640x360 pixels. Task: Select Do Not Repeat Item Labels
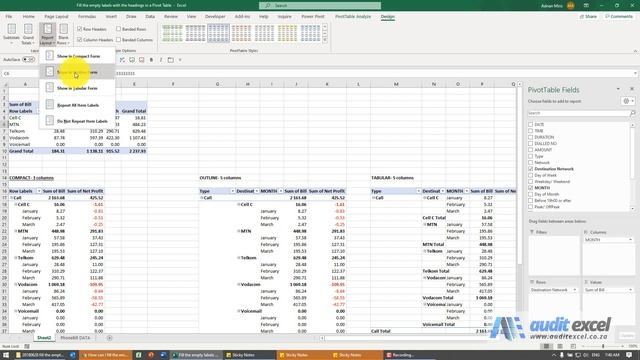point(77,121)
